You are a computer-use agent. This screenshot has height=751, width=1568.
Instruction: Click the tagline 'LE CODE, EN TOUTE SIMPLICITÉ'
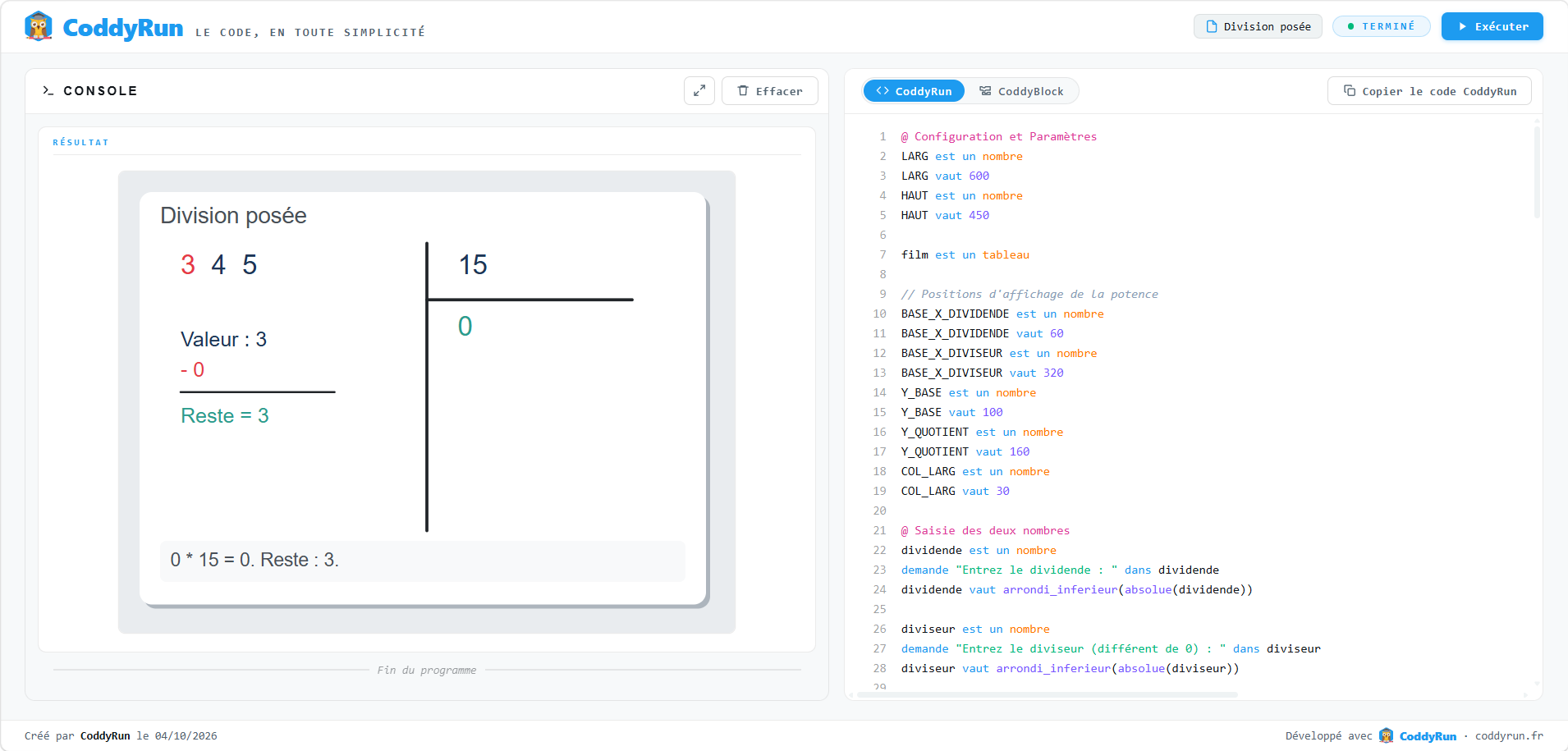(x=310, y=33)
